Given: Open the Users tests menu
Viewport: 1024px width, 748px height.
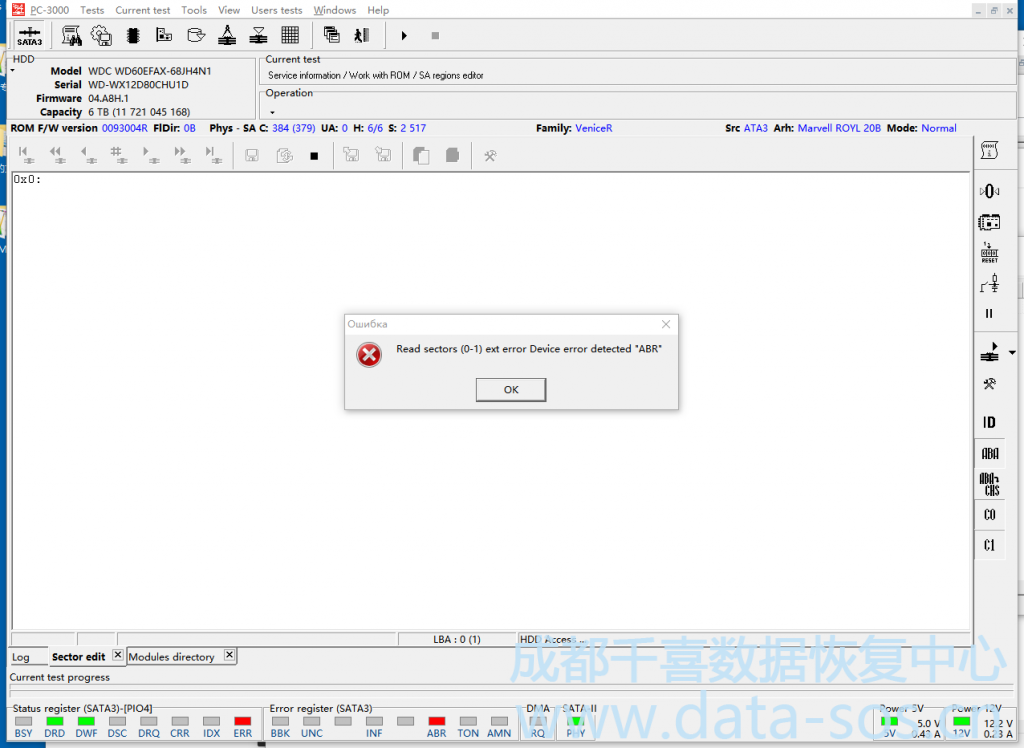Looking at the screenshot, I should [x=276, y=10].
